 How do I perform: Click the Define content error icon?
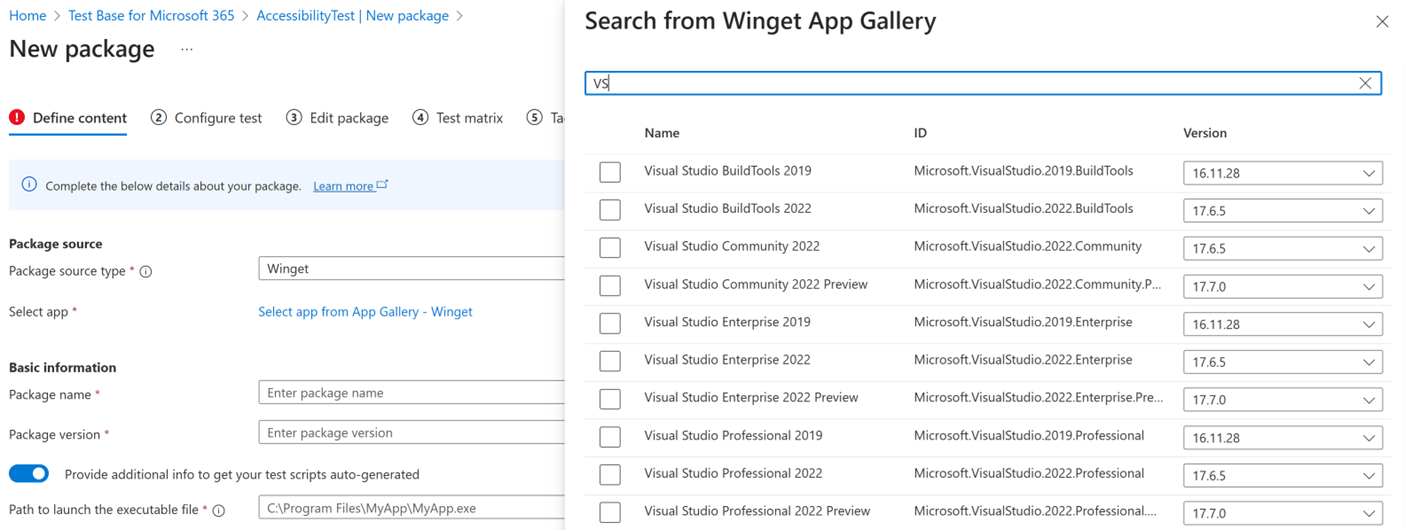[x=17, y=118]
